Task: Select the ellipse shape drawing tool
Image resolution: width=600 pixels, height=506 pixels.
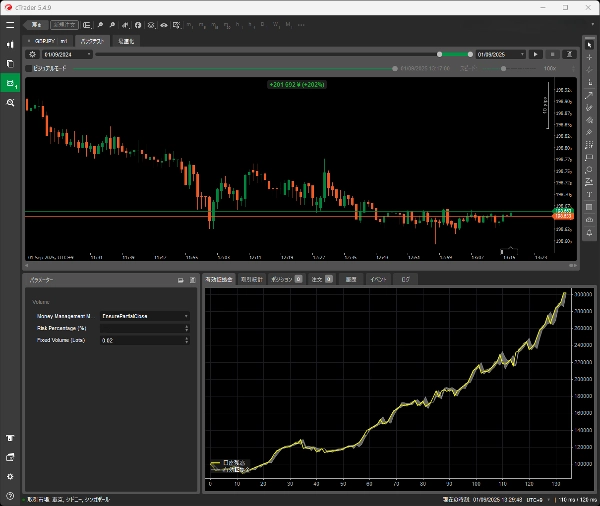Action: 589,170
